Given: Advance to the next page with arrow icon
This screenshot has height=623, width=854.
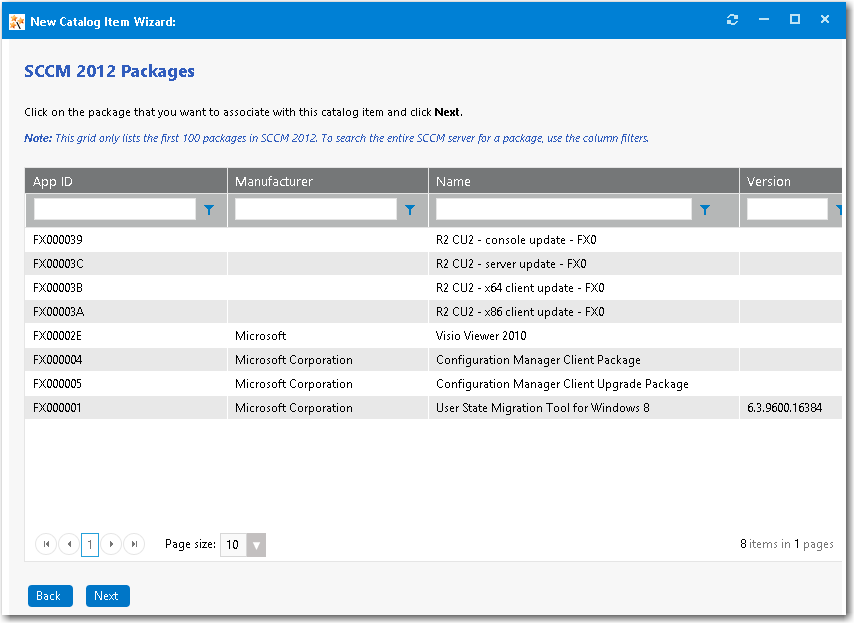Looking at the screenshot, I should (x=112, y=544).
